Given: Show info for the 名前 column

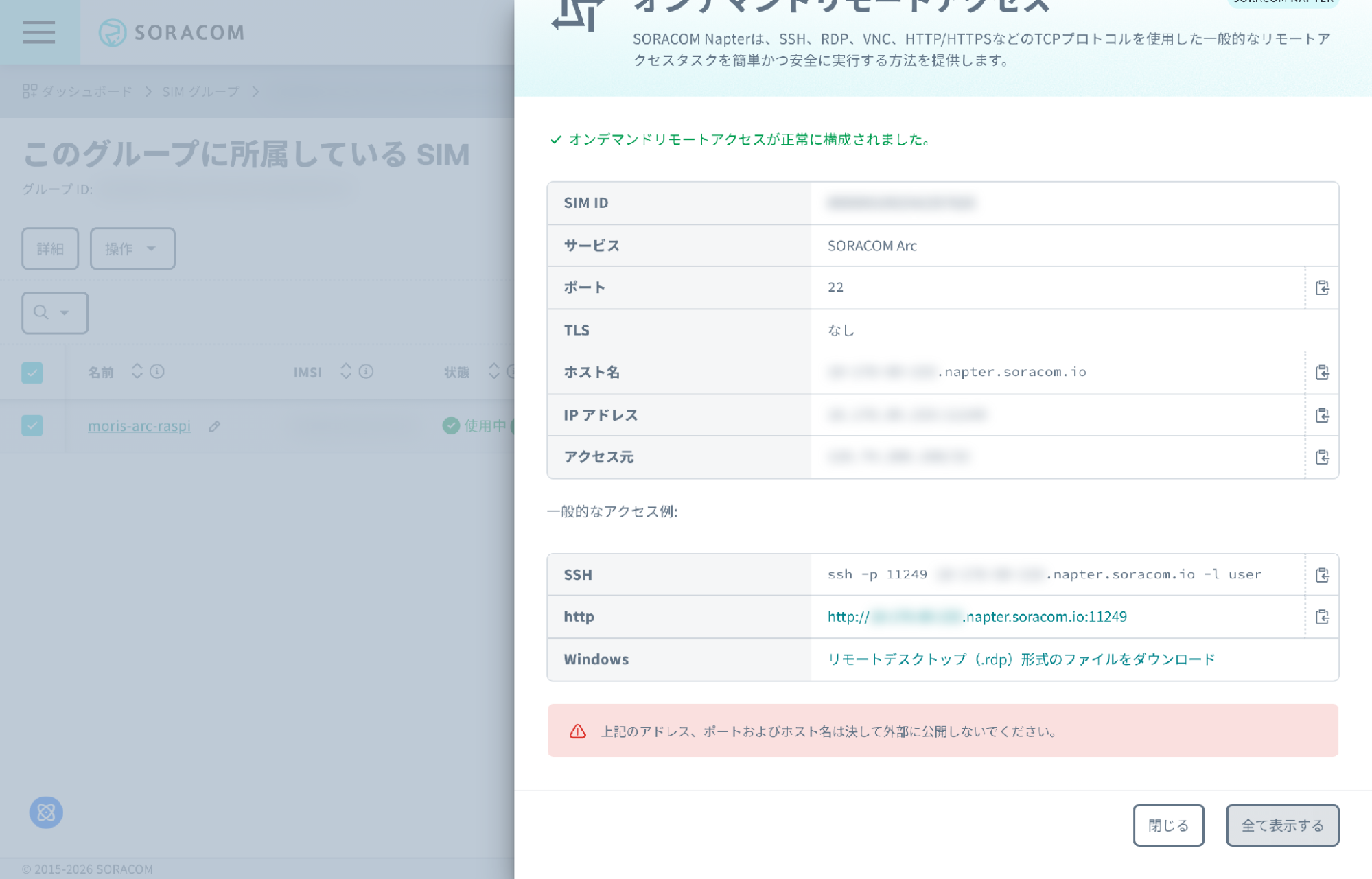Looking at the screenshot, I should pos(157,371).
